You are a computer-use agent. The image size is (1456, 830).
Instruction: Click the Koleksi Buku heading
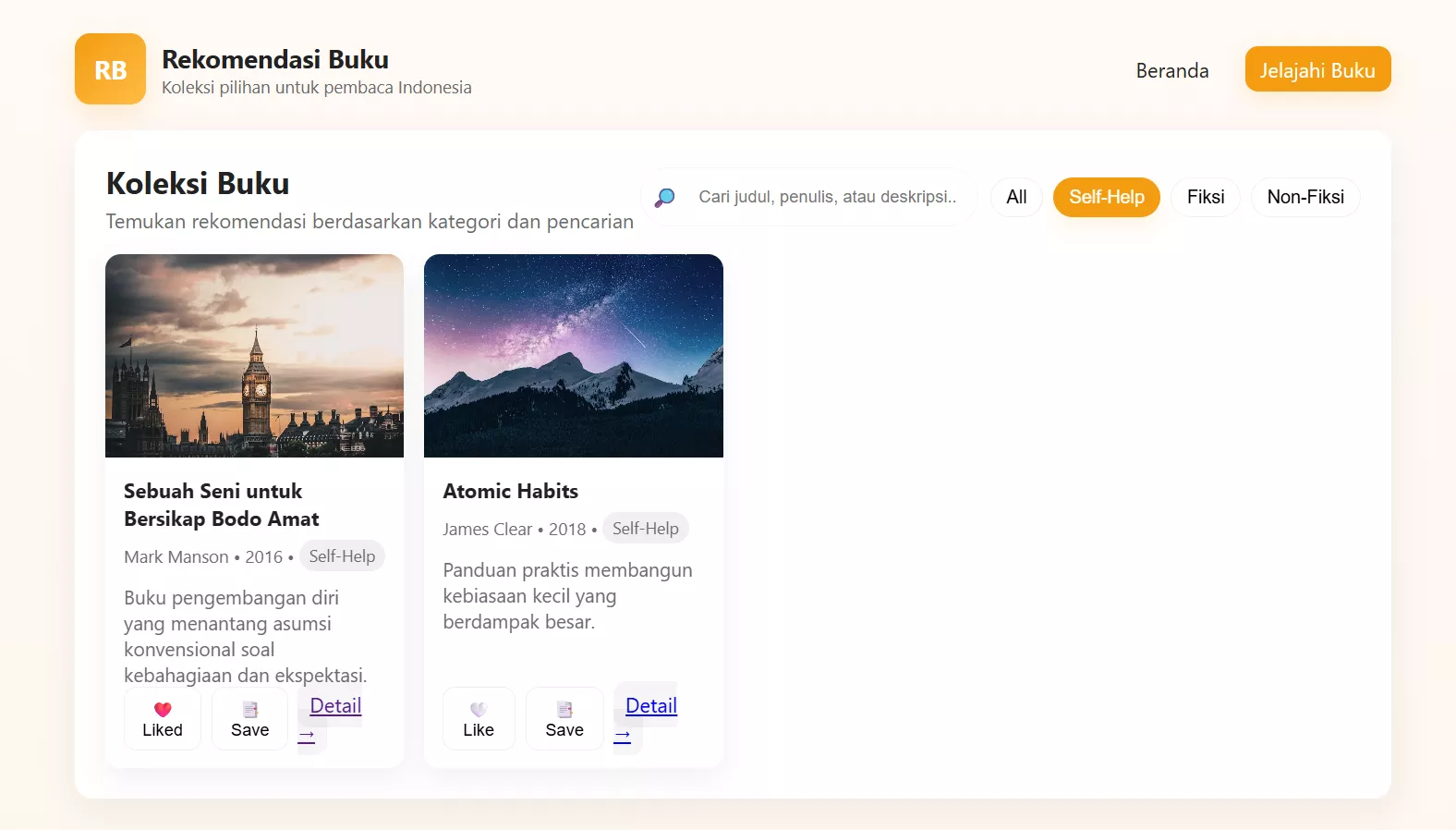[198, 183]
